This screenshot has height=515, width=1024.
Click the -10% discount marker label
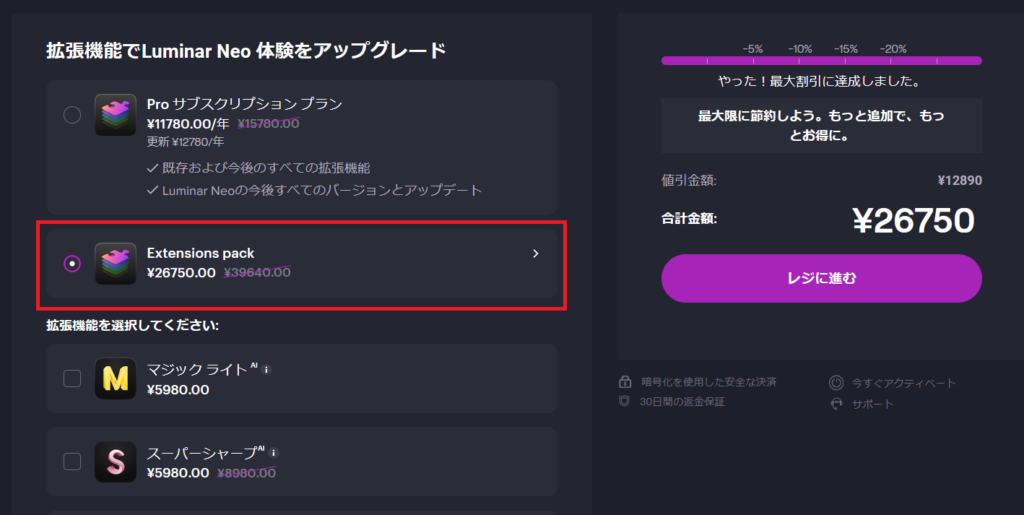pos(800,49)
